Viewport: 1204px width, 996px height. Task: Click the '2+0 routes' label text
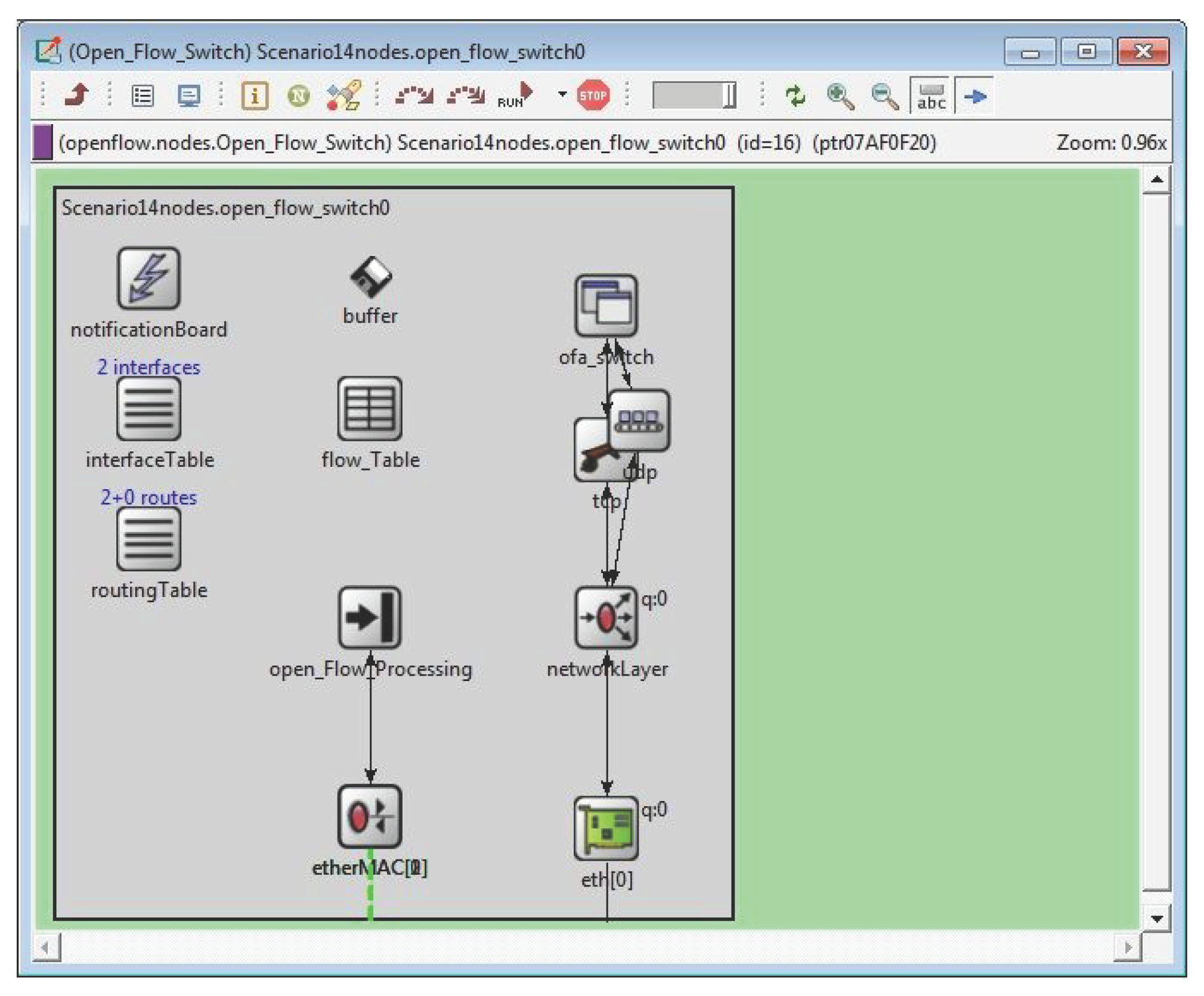[x=148, y=497]
